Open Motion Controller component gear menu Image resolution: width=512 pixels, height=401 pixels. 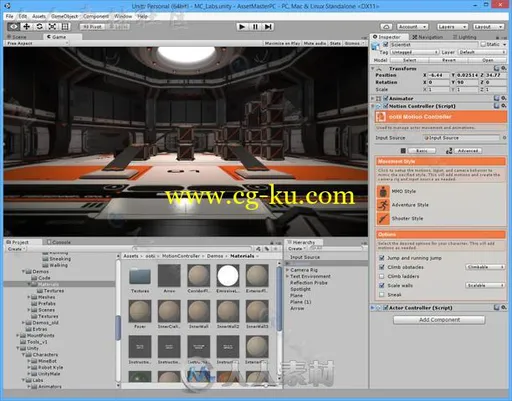(x=503, y=106)
